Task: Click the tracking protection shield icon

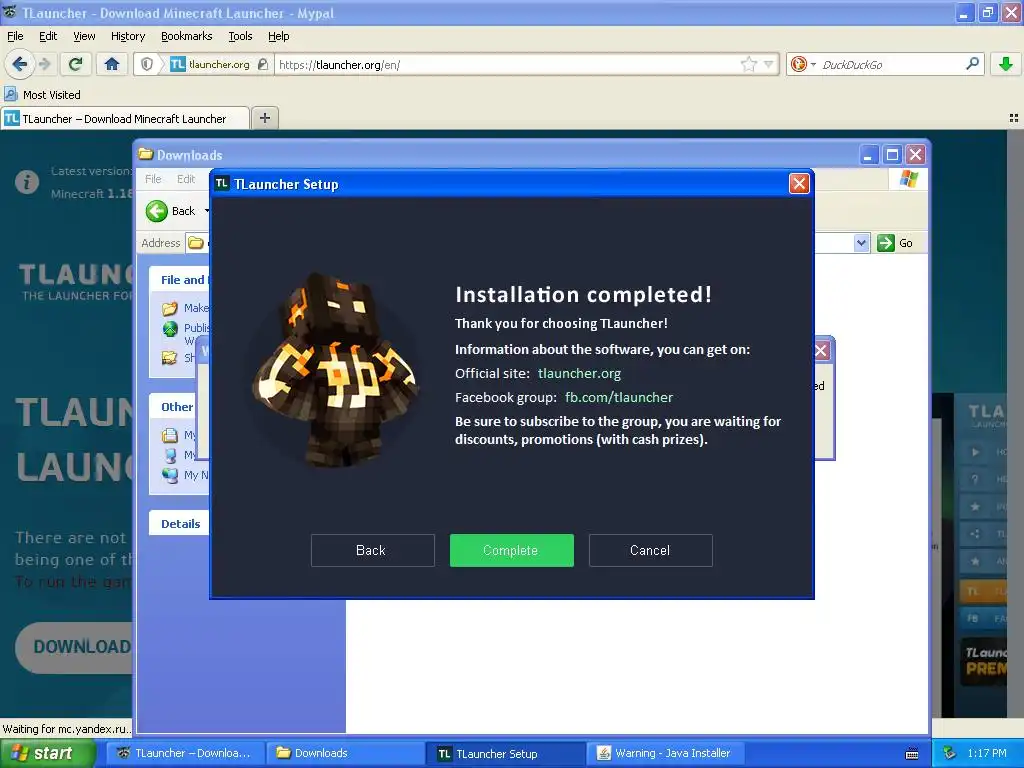Action: tap(147, 64)
